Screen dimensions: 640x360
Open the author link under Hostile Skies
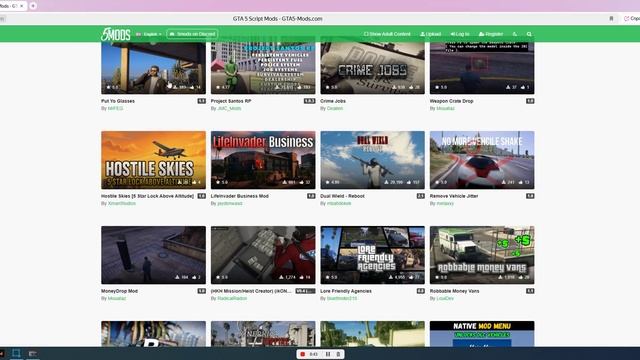[x=122, y=203]
